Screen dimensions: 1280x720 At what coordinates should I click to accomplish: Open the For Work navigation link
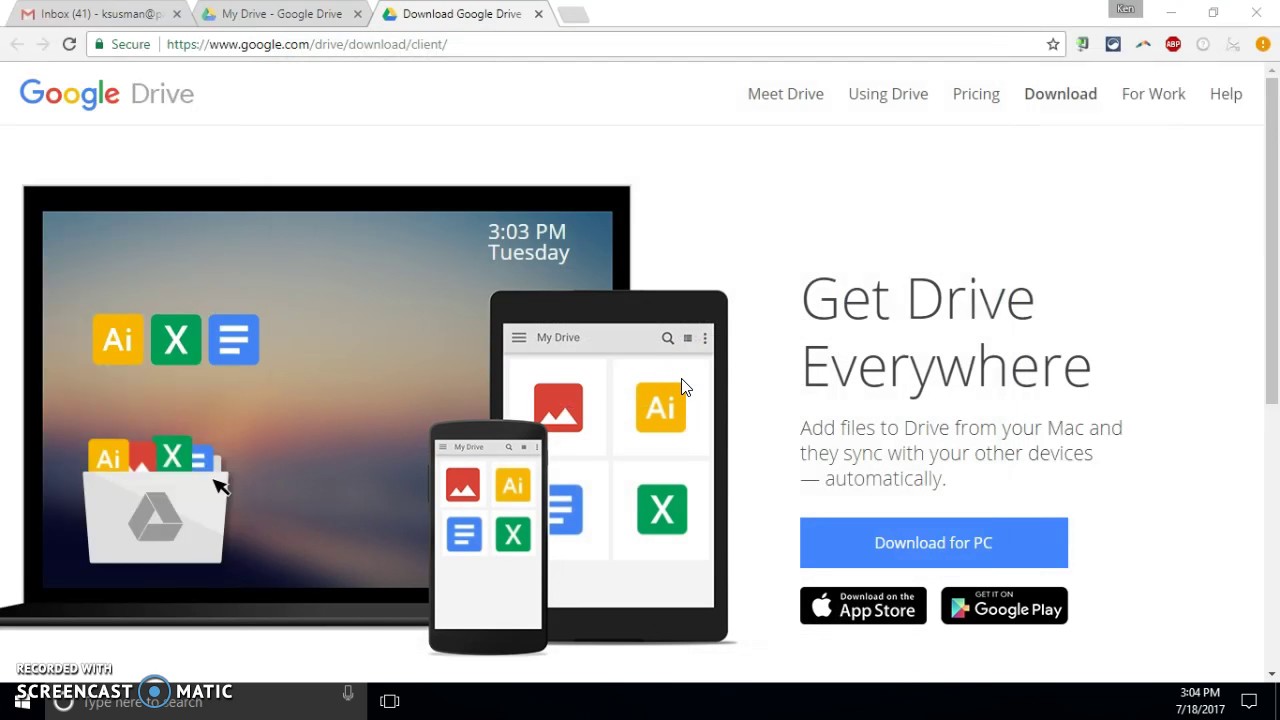point(1153,94)
